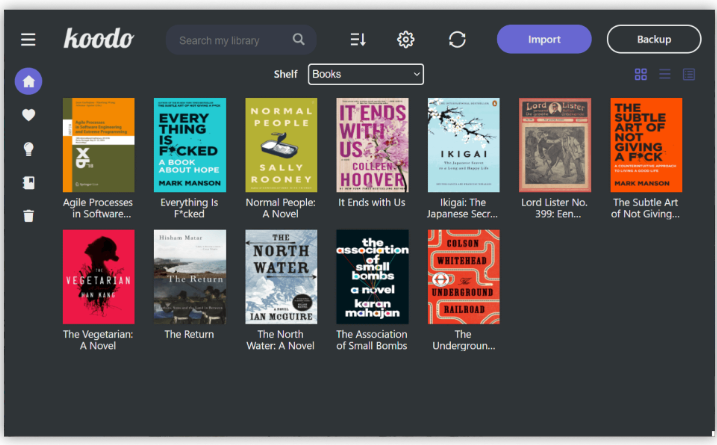Click the sync refresh icon
The image size is (717, 445).
pyautogui.click(x=457, y=40)
